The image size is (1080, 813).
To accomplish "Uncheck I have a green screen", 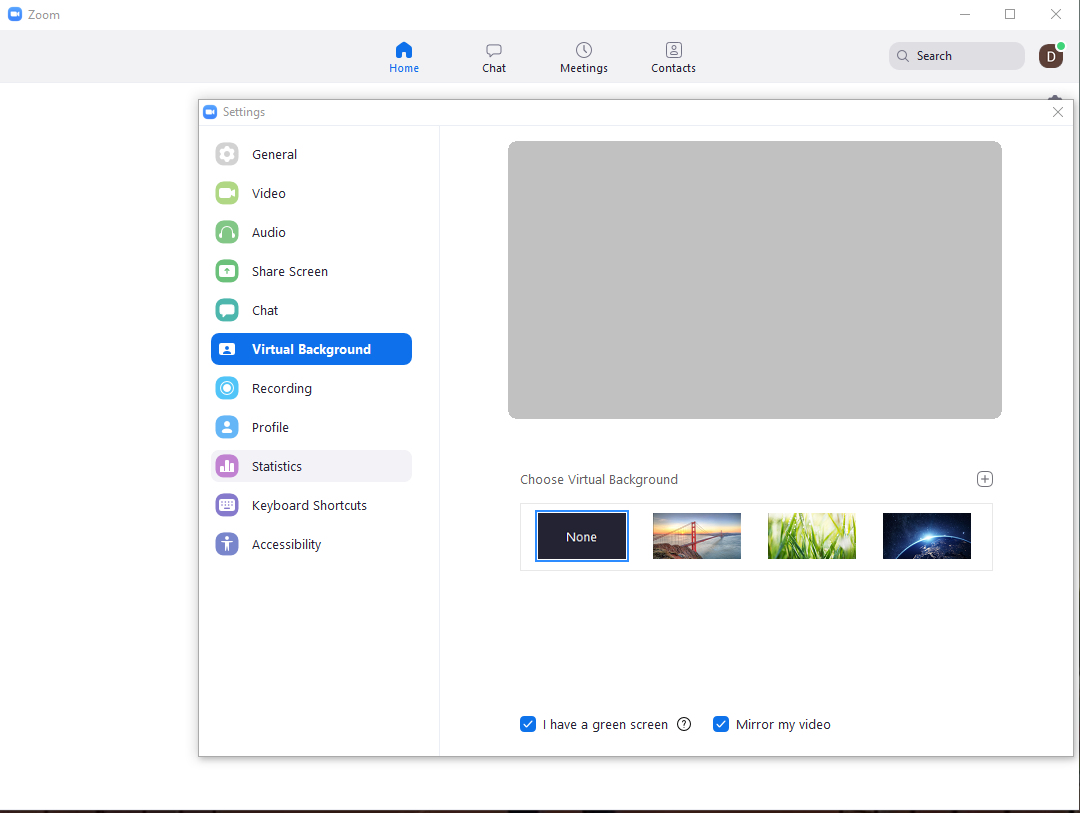I will (x=528, y=724).
